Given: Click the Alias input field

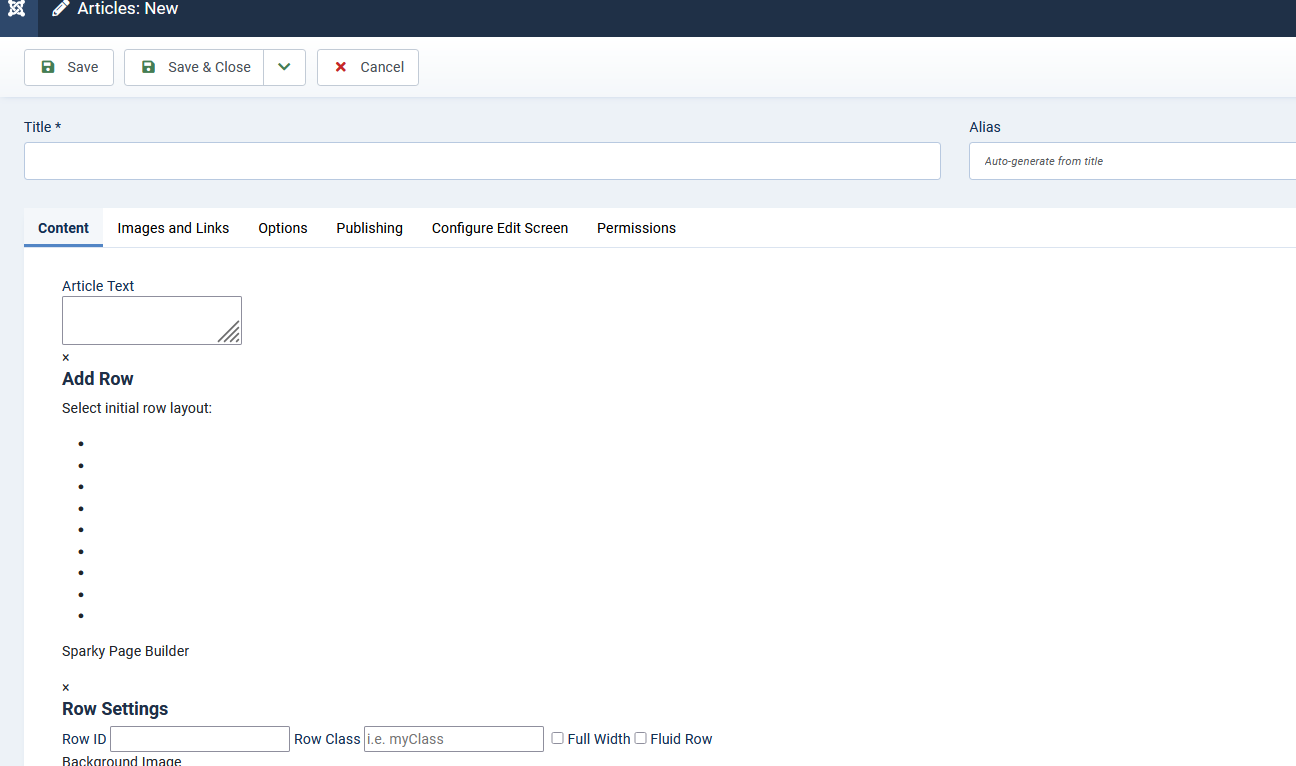Looking at the screenshot, I should pyautogui.click(x=1132, y=161).
